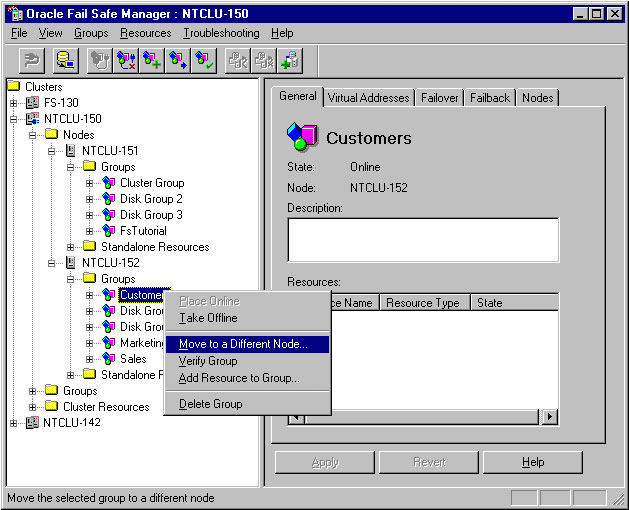This screenshot has height=510, width=629.
Task: Expand the FS-130 cluster node
Action: (x=13, y=103)
